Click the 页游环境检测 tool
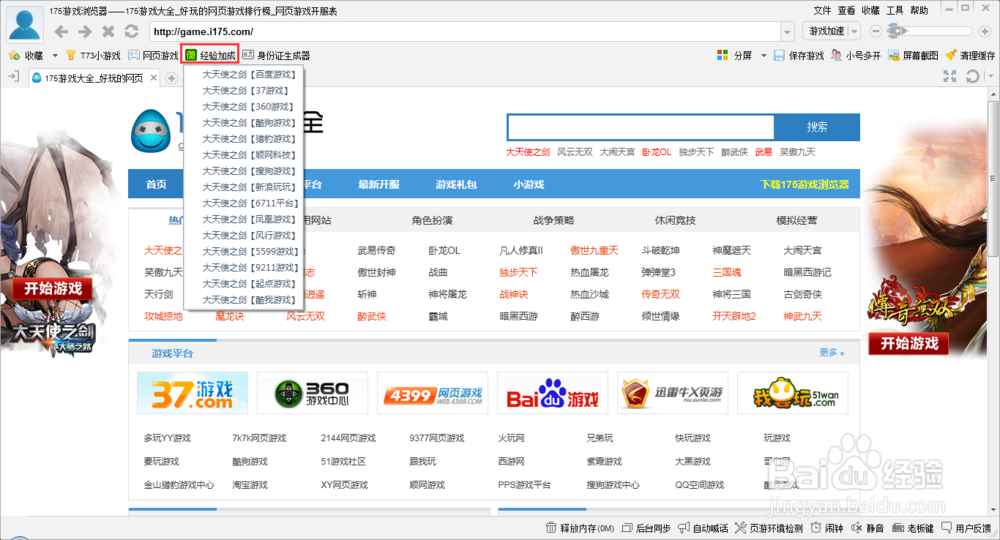This screenshot has height=540, width=1000. 769,528
